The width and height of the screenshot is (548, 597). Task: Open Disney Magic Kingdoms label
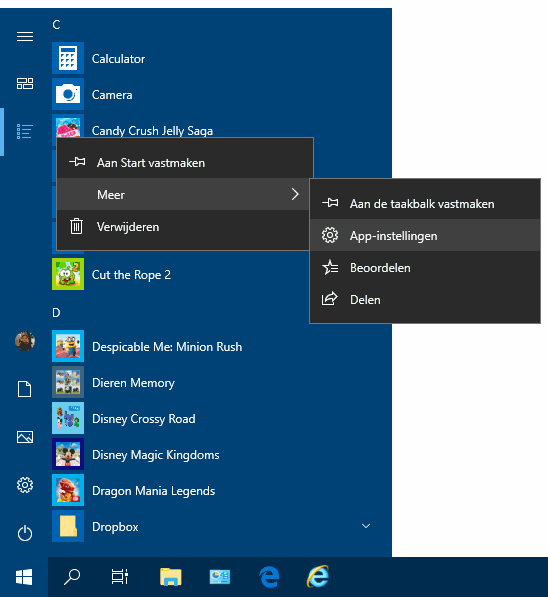[x=156, y=455]
